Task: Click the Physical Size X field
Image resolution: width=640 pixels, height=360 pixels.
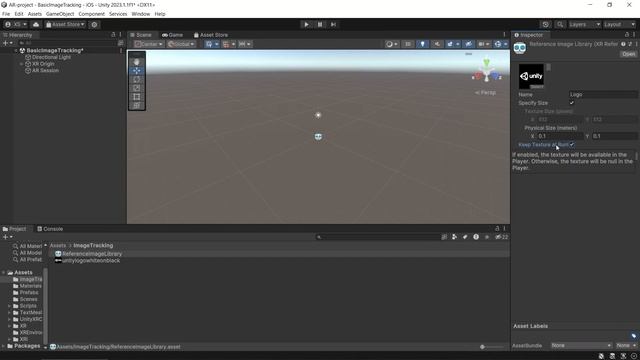Action: pyautogui.click(x=560, y=136)
